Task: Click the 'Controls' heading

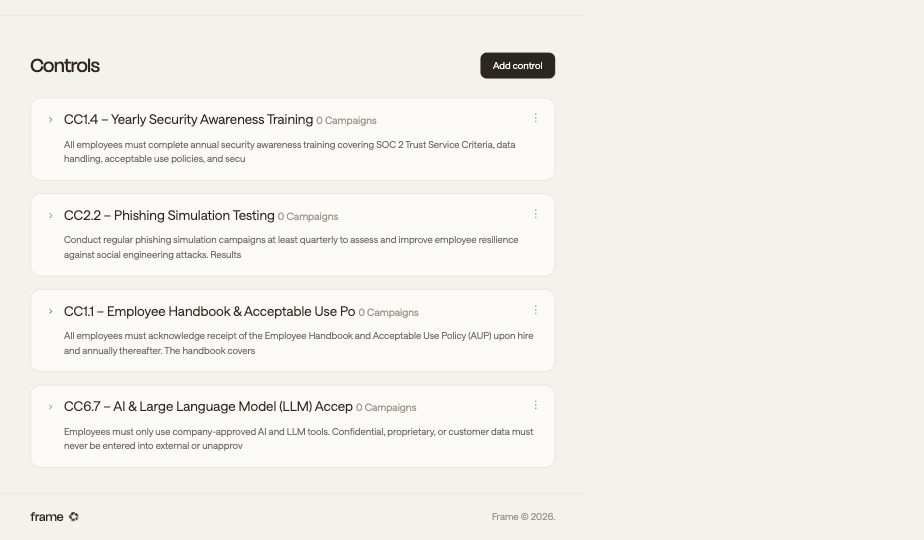Action: click(65, 65)
